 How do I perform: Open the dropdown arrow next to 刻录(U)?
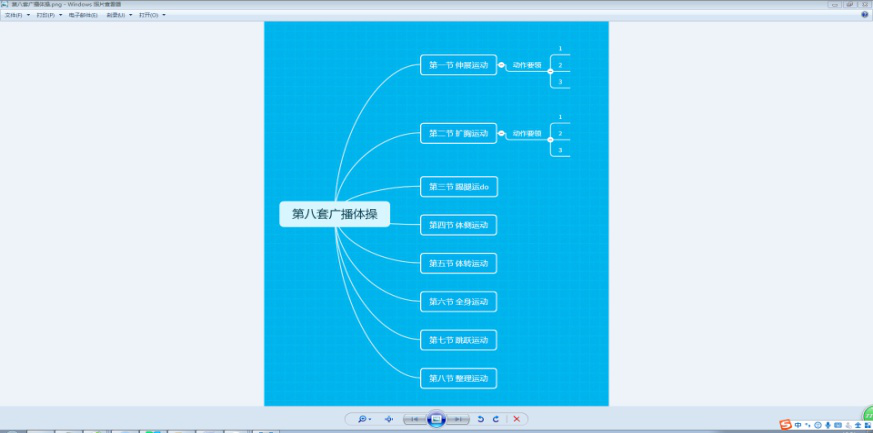tap(131, 15)
